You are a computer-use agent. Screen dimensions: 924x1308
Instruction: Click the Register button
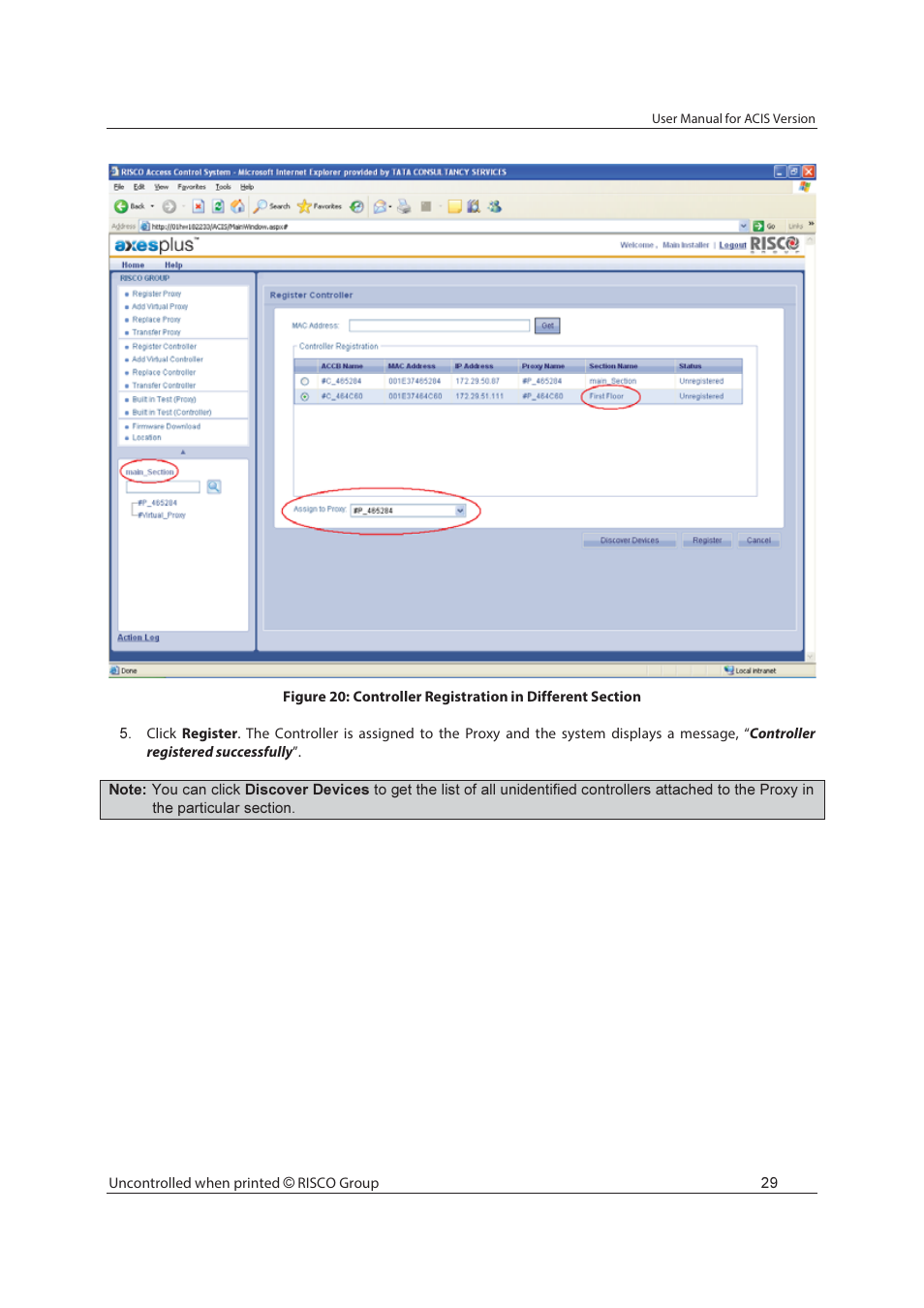tap(707, 541)
